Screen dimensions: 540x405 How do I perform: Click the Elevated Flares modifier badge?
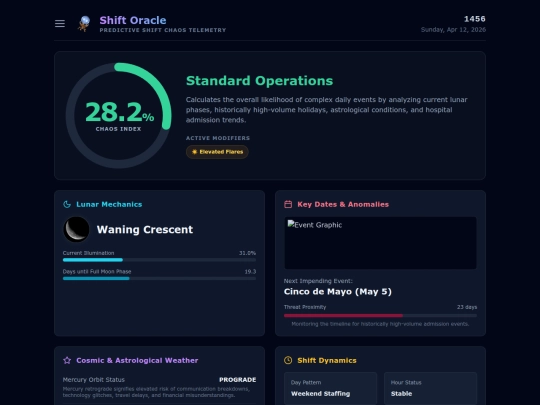coord(217,152)
